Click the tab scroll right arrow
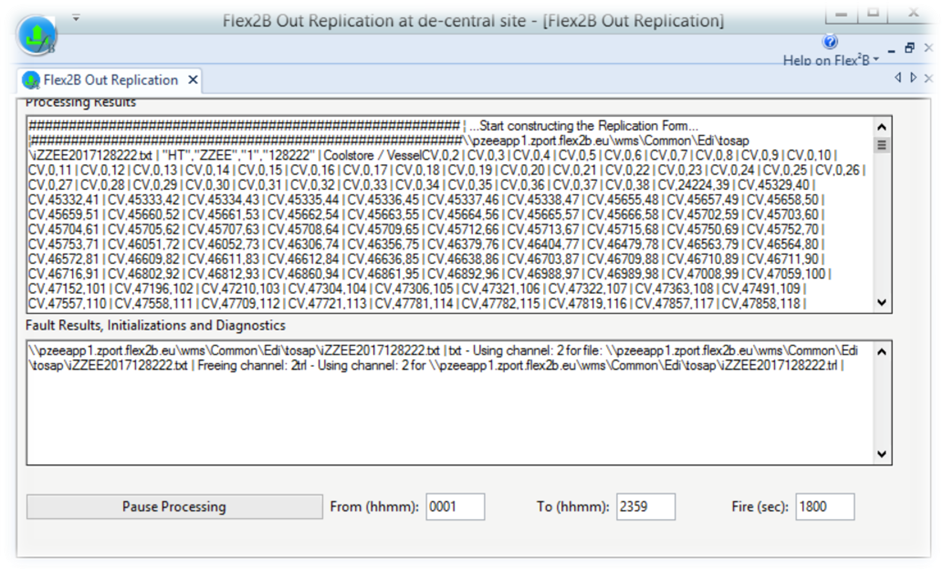The width and height of the screenshot is (944, 573). tap(913, 78)
